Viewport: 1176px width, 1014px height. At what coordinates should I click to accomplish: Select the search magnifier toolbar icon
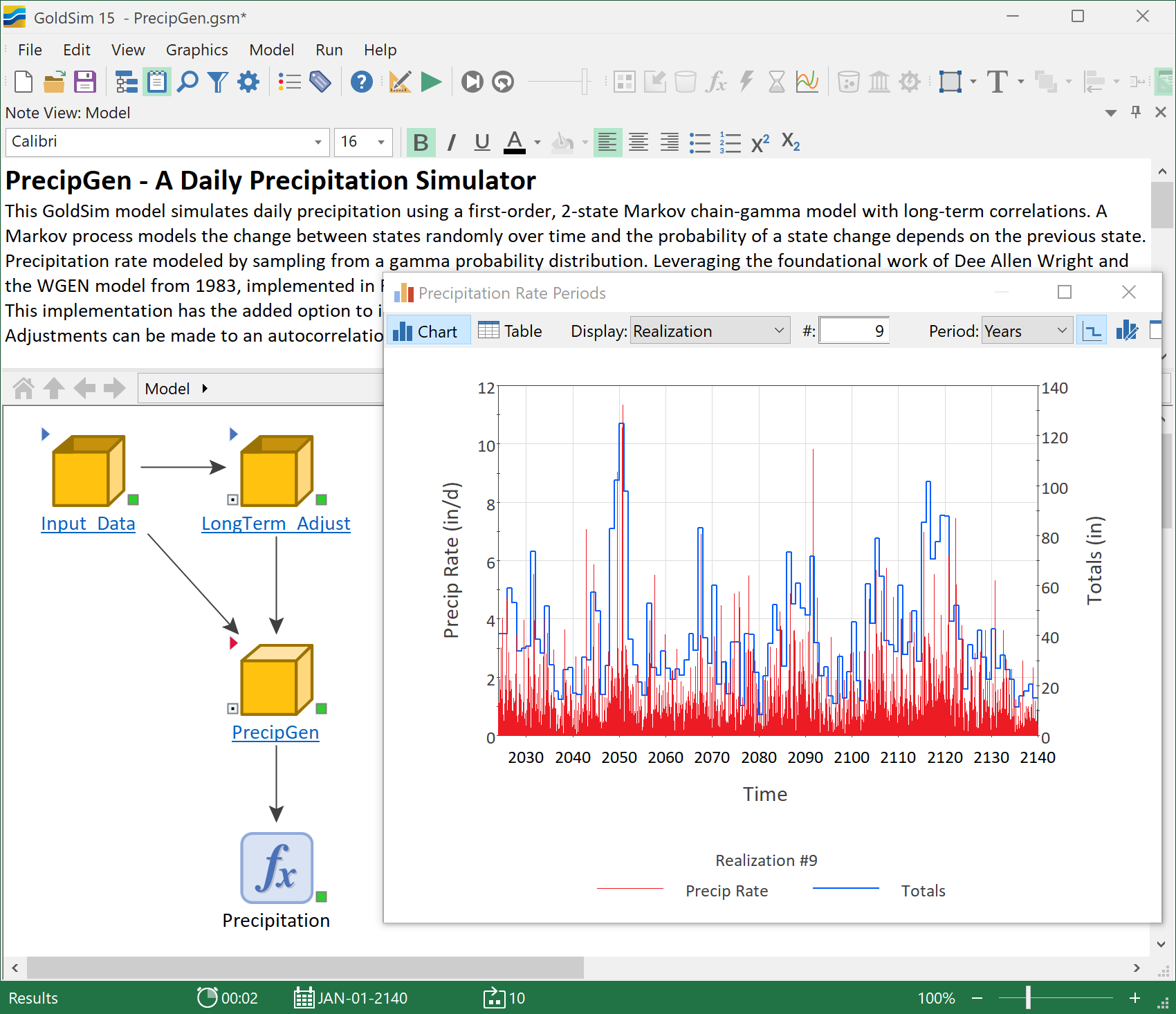(187, 82)
